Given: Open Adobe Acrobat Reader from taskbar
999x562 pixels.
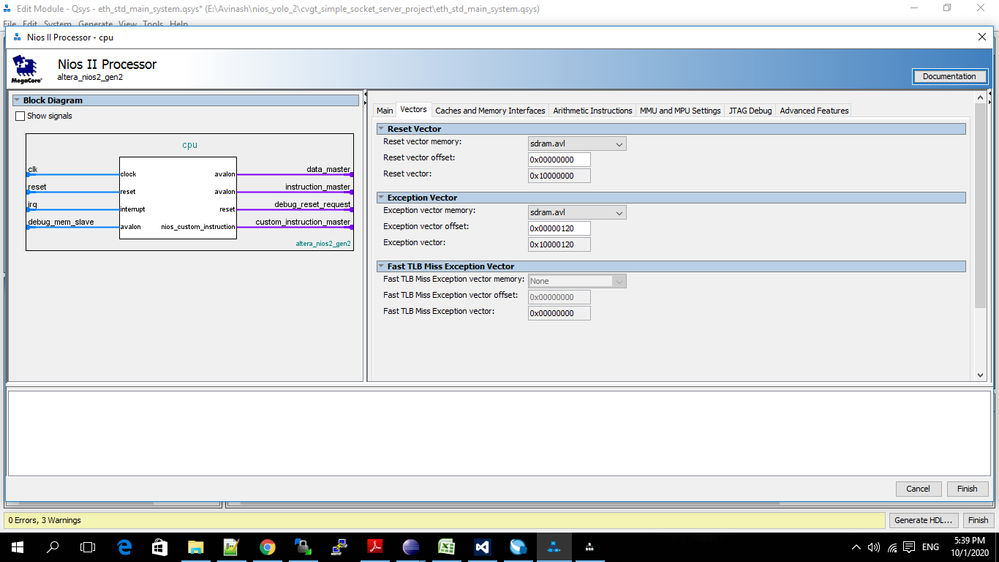Looking at the screenshot, I should click(375, 547).
